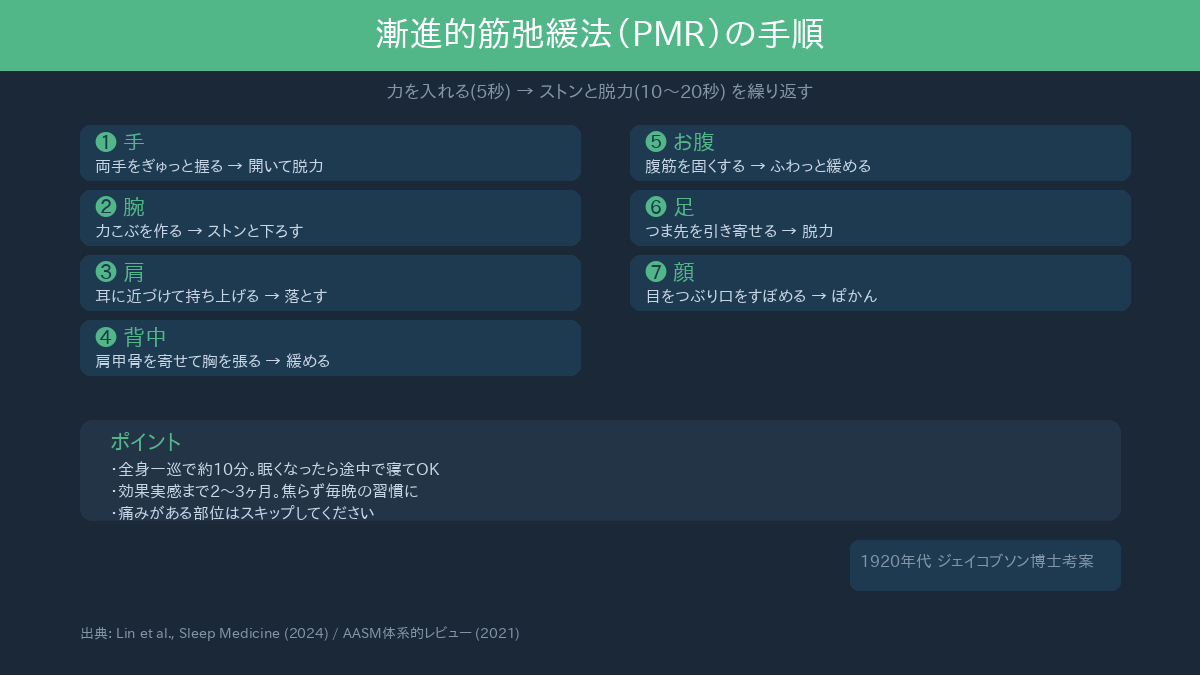This screenshot has width=1200, height=675.
Task: Select the ❼ badge beside 顔
Action: click(654, 272)
